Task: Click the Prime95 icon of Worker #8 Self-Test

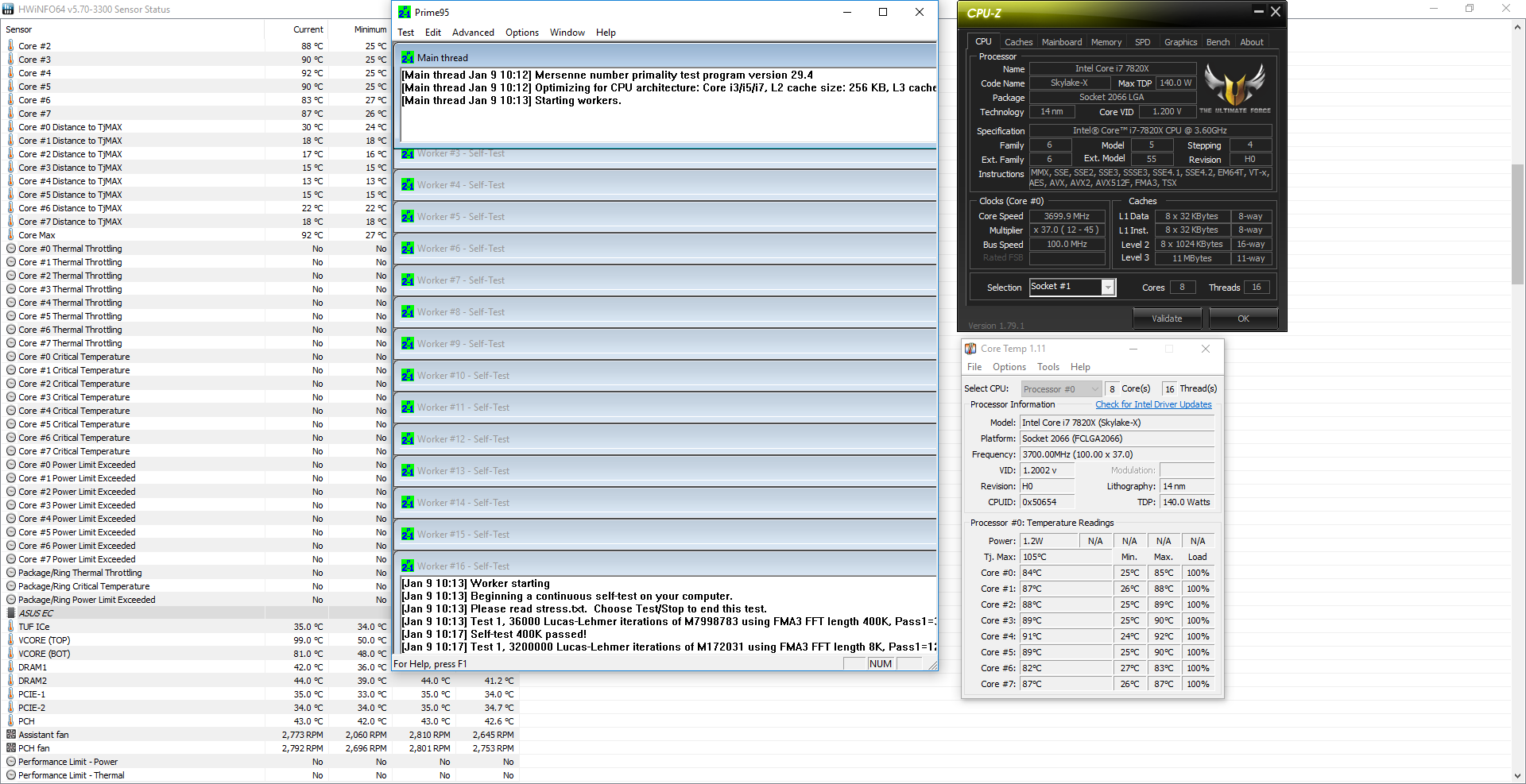Action: click(408, 311)
